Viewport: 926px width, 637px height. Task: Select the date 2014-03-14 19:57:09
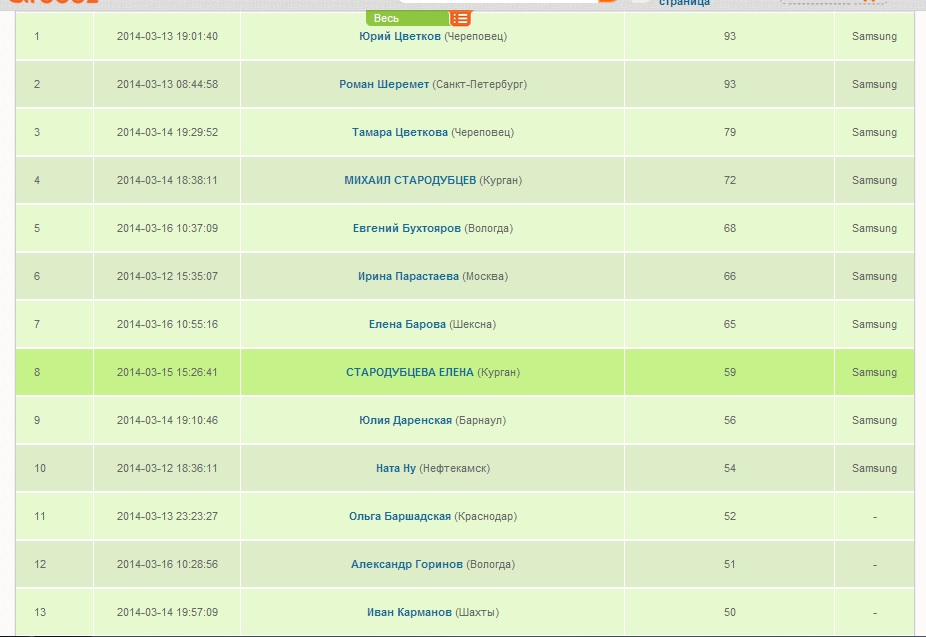tap(167, 612)
